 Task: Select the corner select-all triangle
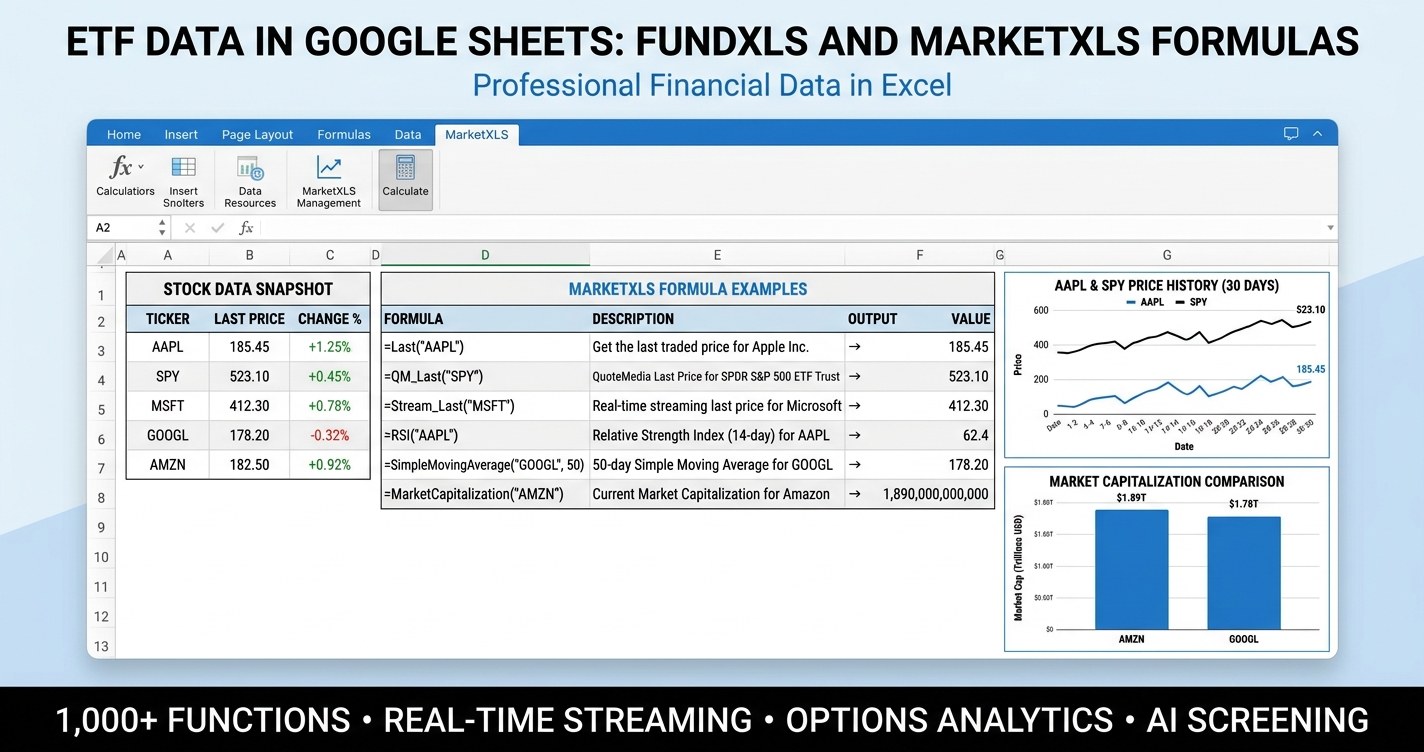102,256
